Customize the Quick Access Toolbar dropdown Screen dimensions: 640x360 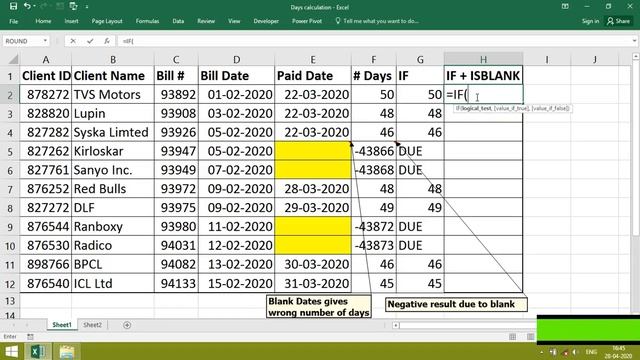tap(87, 7)
